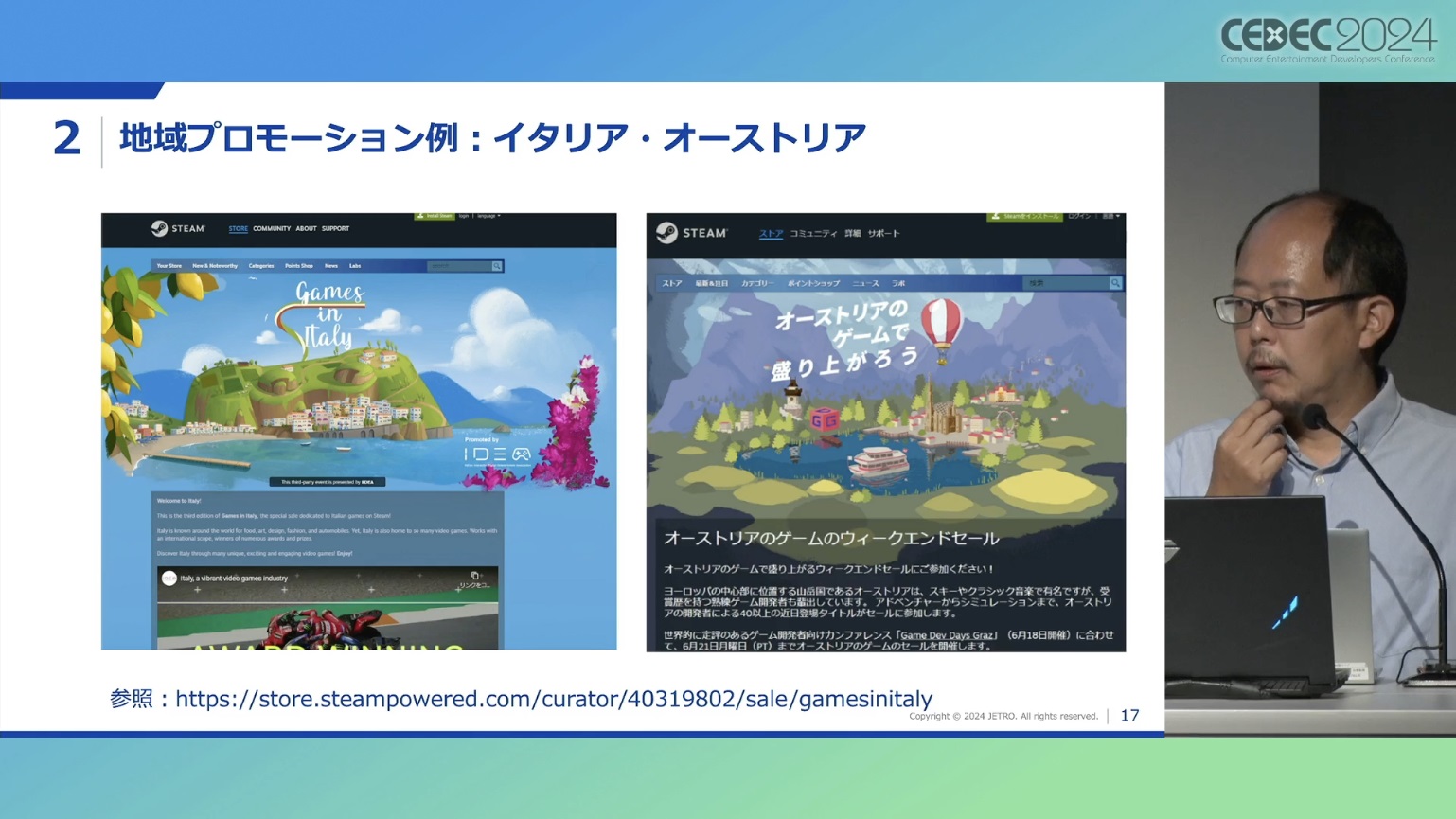Image resolution: width=1456 pixels, height=819 pixels.
Task: Click the slide page number 17
Action: [x=1129, y=716]
